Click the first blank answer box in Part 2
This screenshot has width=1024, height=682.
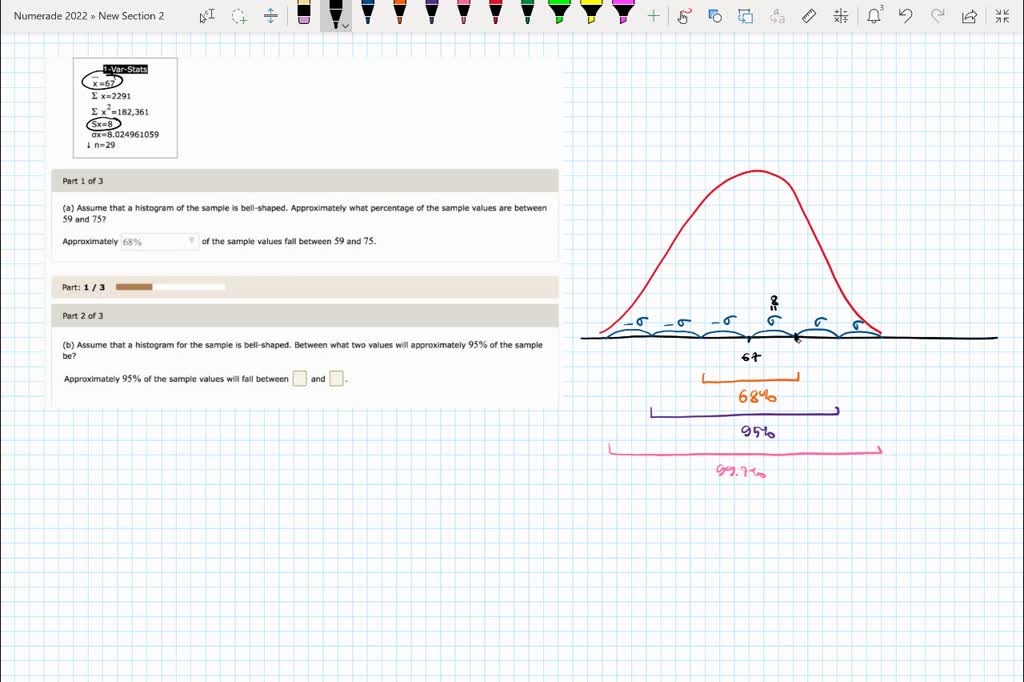pyautogui.click(x=299, y=379)
